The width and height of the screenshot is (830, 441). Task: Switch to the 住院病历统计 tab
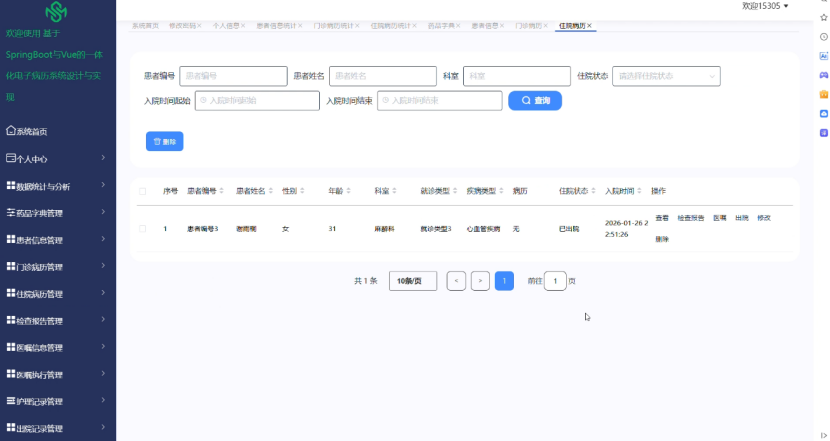pyautogui.click(x=390, y=25)
